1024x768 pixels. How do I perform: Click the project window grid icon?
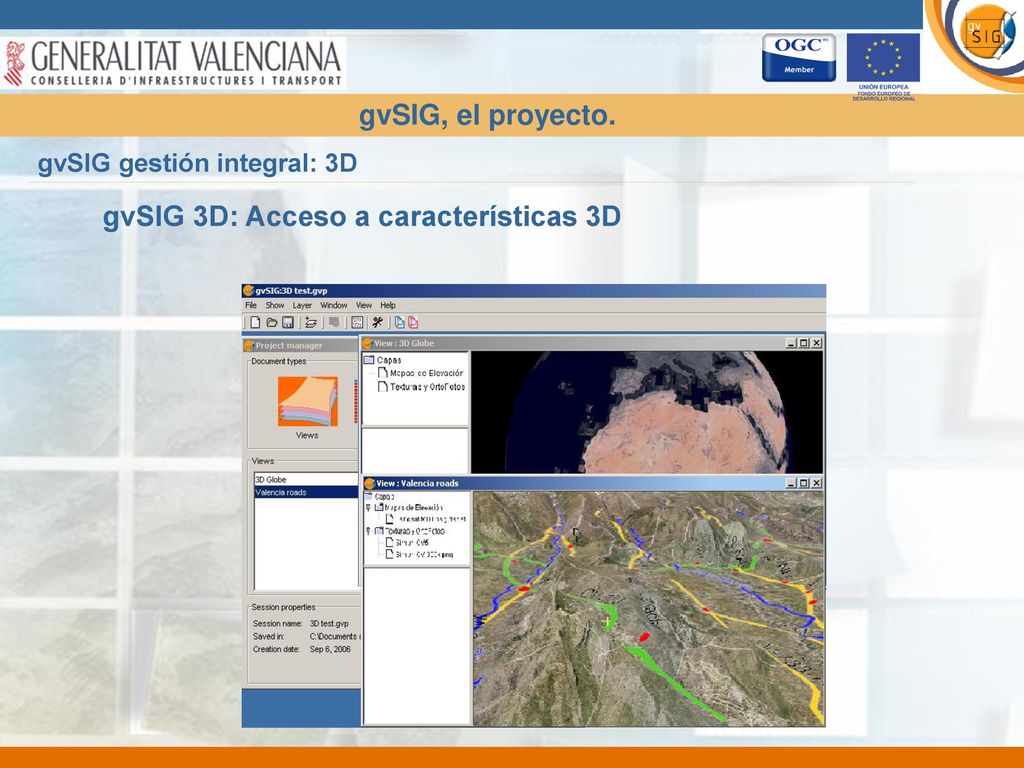coord(357,322)
